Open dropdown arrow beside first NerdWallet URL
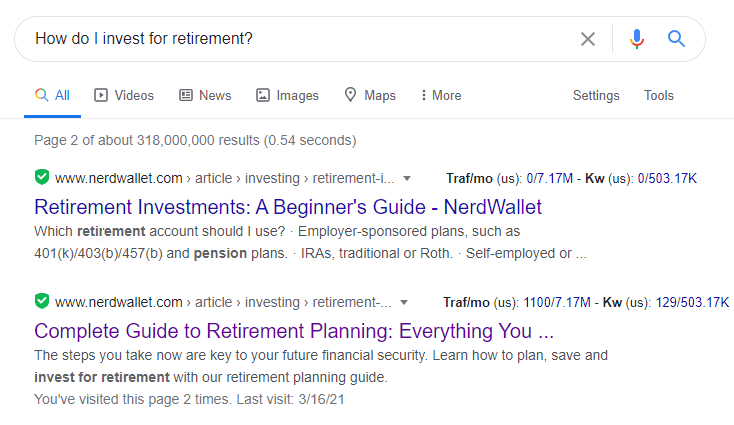This screenshot has width=734, height=425. coord(406,179)
